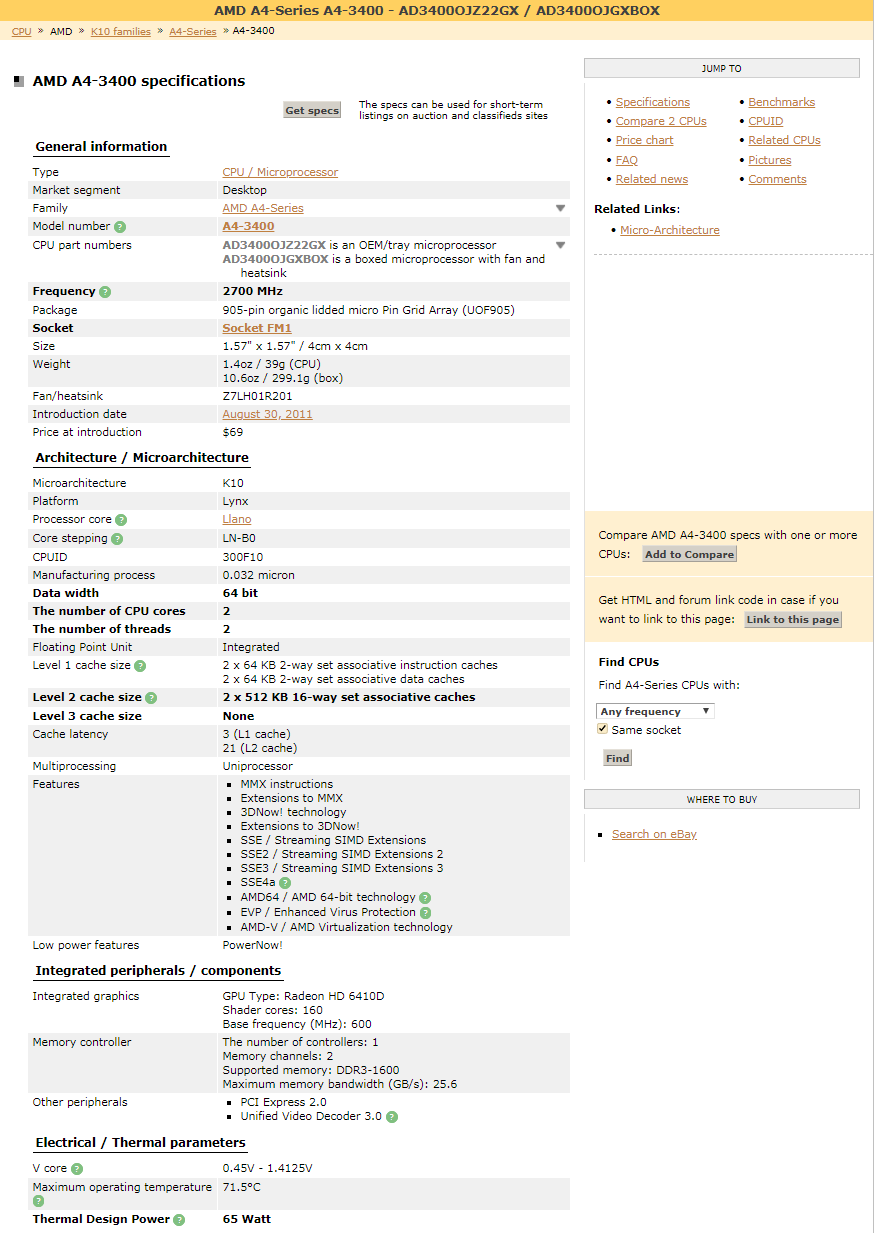Click help icon under Maximum operating temperature

pyautogui.click(x=38, y=1201)
